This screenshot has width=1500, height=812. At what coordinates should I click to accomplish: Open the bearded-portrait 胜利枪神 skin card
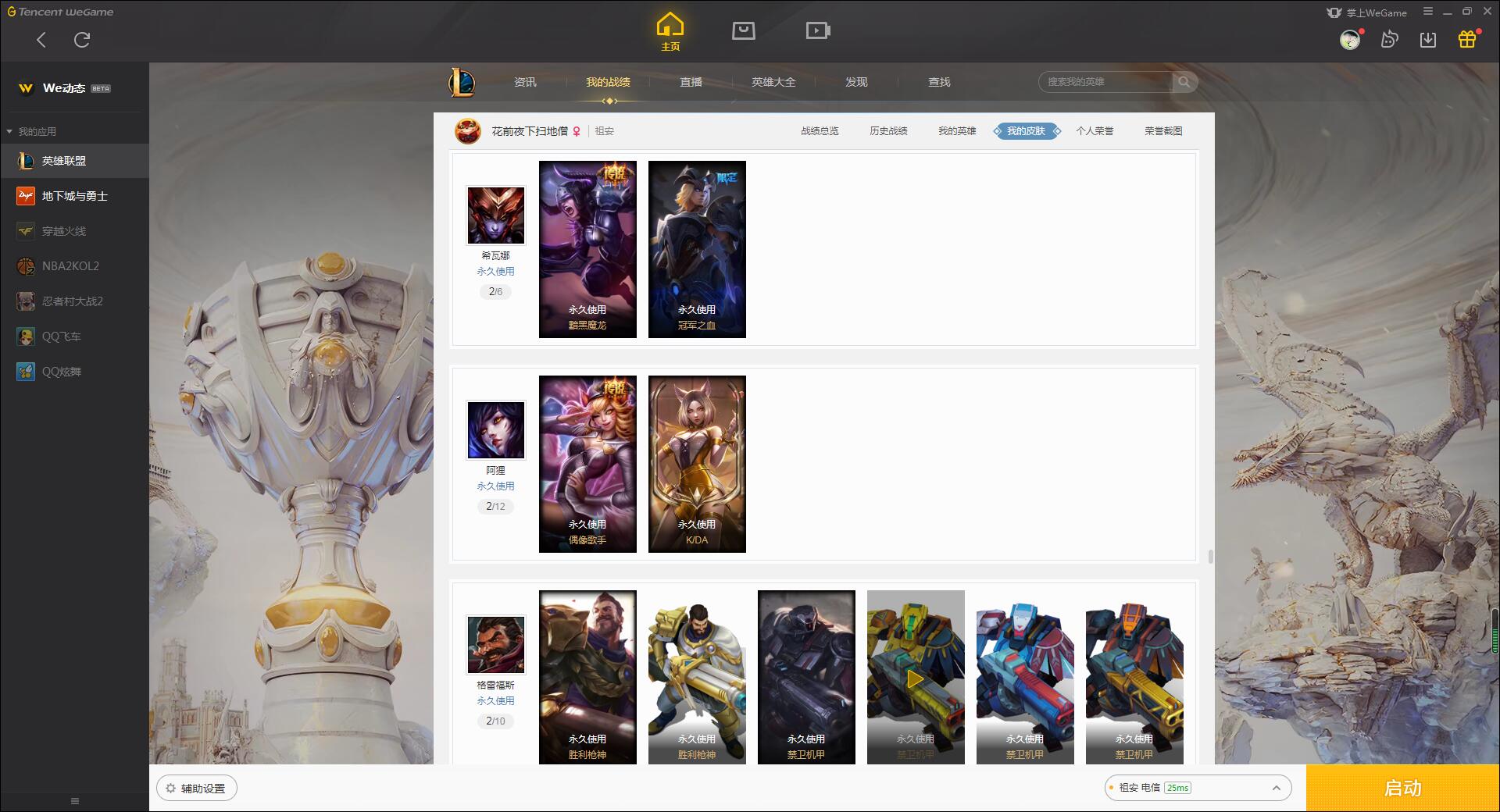coord(587,677)
